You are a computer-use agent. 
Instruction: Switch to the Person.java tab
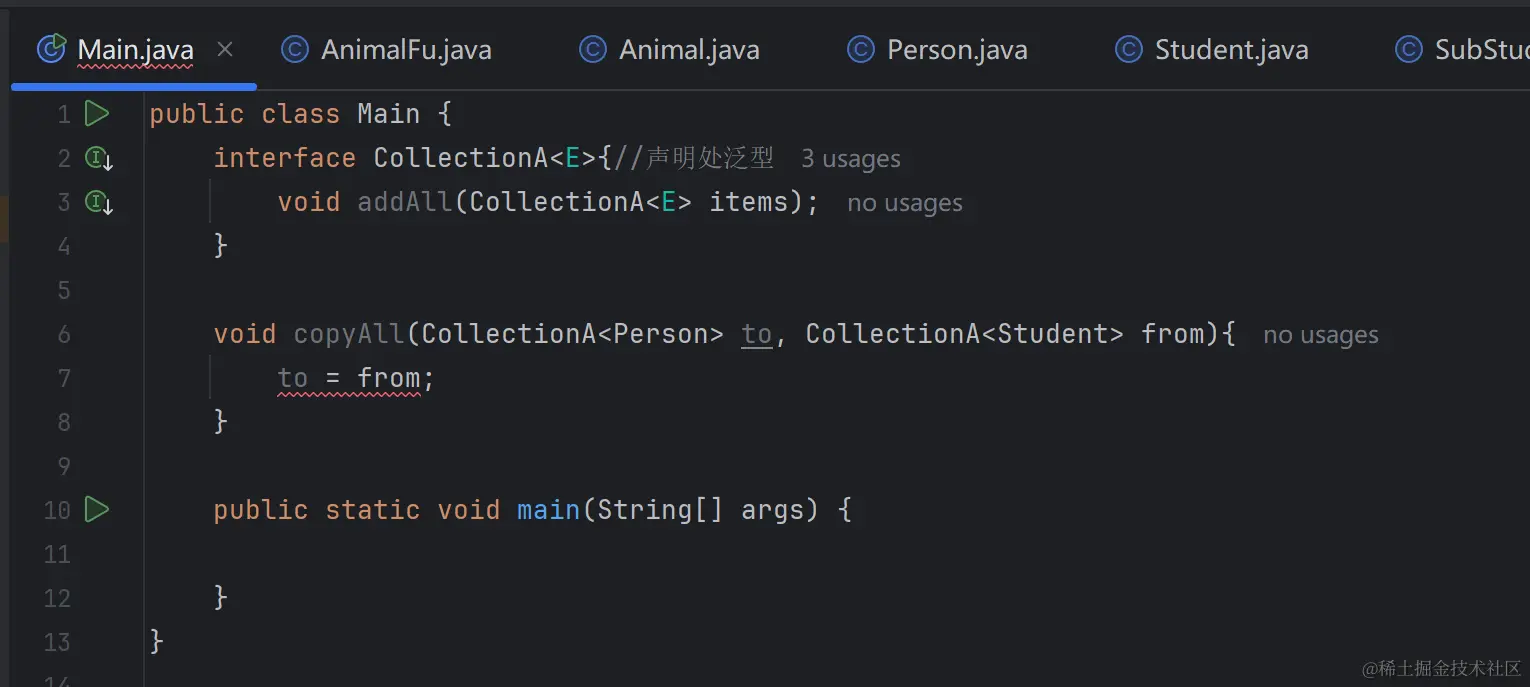[957, 50]
